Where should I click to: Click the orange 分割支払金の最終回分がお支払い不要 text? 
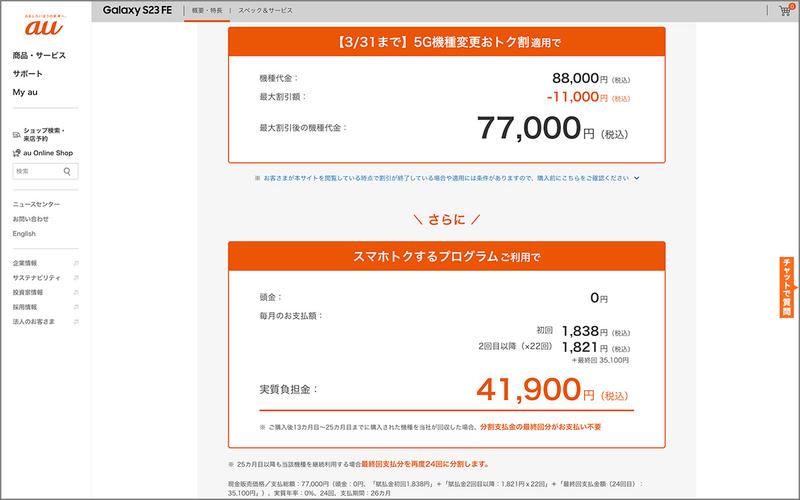(540, 427)
